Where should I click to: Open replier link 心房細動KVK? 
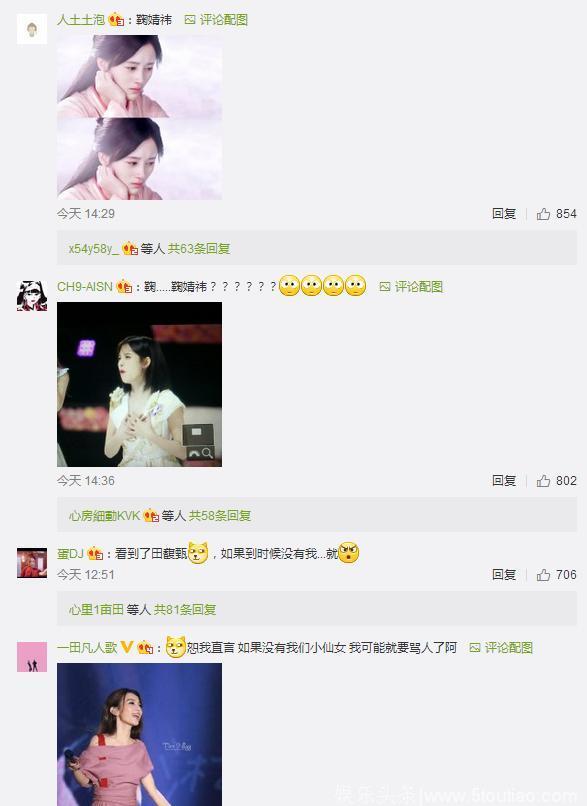(104, 516)
